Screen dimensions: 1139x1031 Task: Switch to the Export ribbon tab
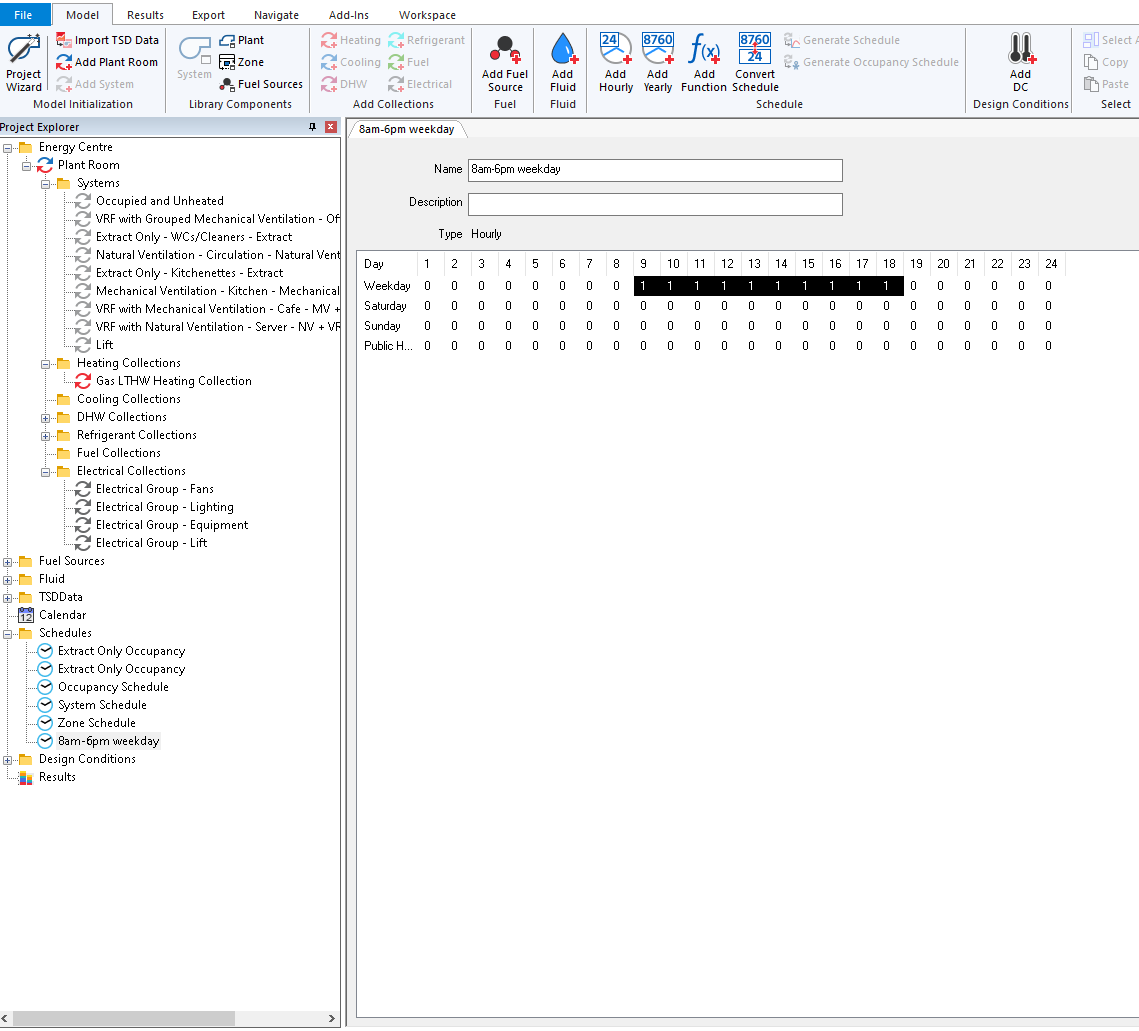click(x=208, y=15)
